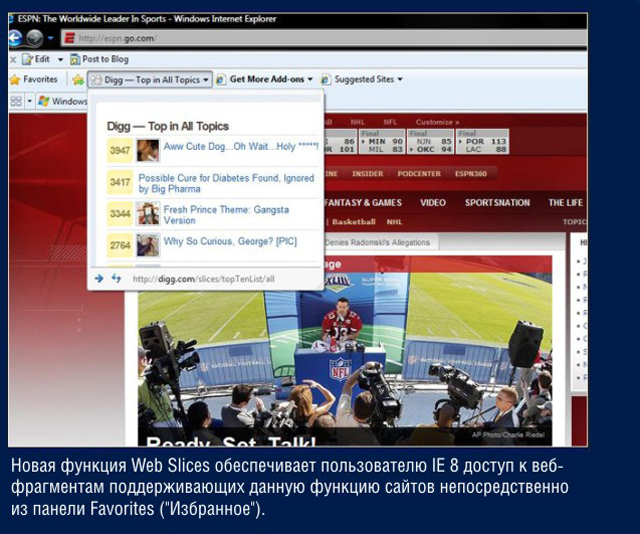Open THE LIFE nav item
Viewport: 640px width, 534px height.
tap(565, 203)
